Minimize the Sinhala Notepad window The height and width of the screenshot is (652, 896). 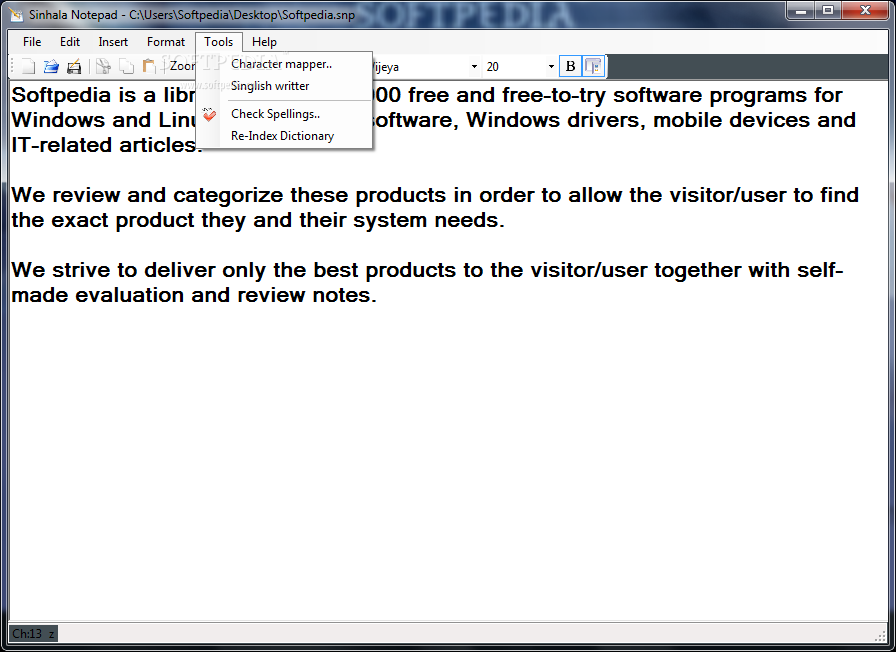pyautogui.click(x=801, y=11)
